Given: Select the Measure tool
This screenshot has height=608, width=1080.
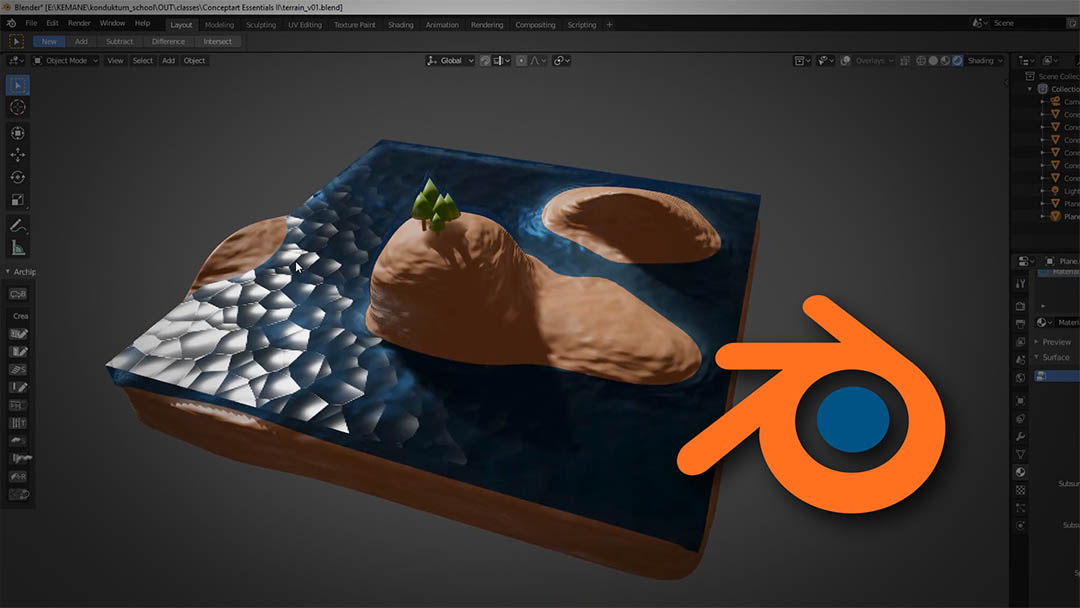Looking at the screenshot, I should tap(18, 248).
